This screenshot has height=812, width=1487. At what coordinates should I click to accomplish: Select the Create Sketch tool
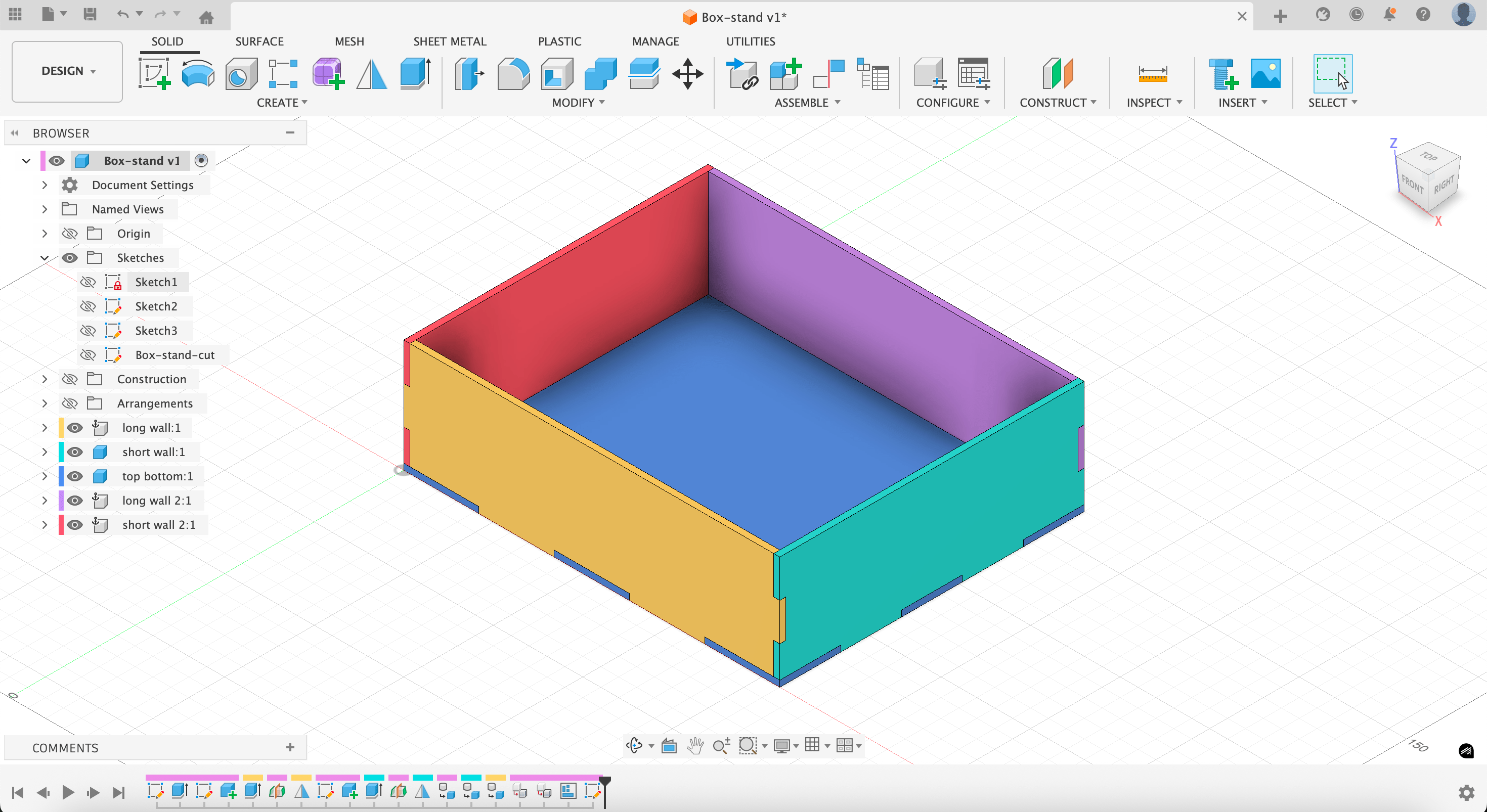pyautogui.click(x=154, y=73)
